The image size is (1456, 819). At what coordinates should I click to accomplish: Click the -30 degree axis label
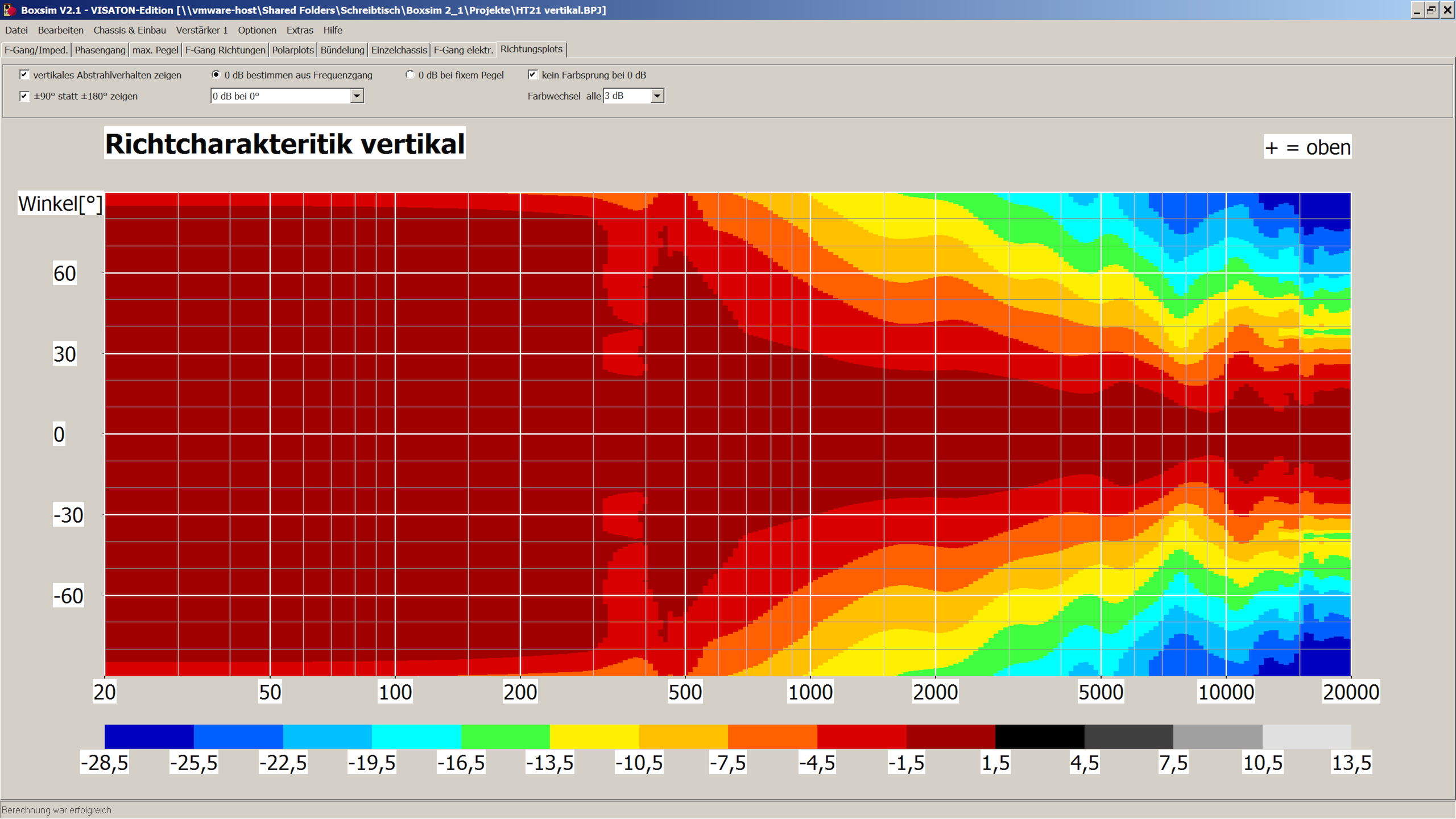[x=68, y=515]
